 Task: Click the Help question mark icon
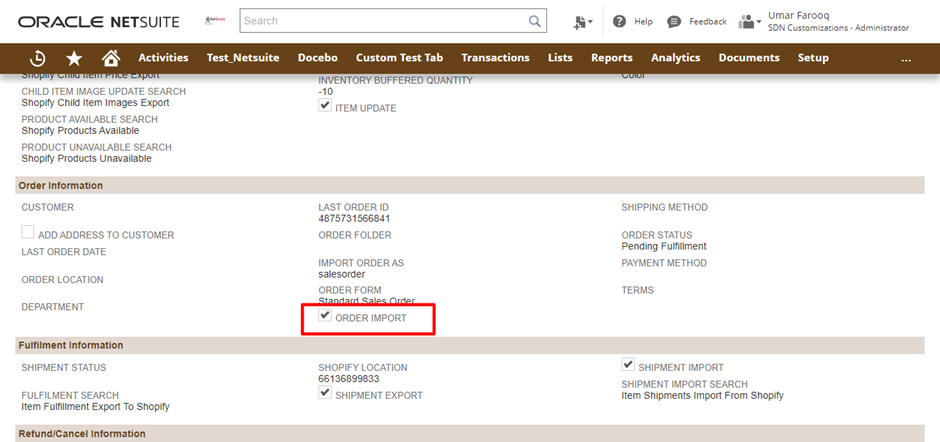(x=619, y=22)
